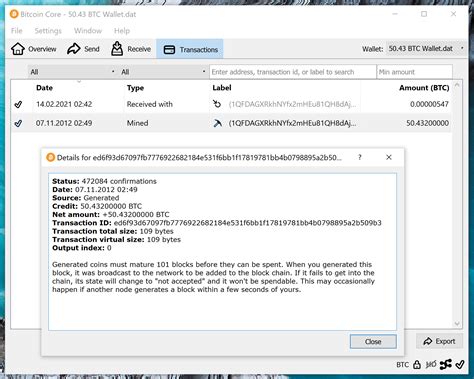The width and height of the screenshot is (474, 379).
Task: Click the Net amount line in details
Action: (x=111, y=215)
